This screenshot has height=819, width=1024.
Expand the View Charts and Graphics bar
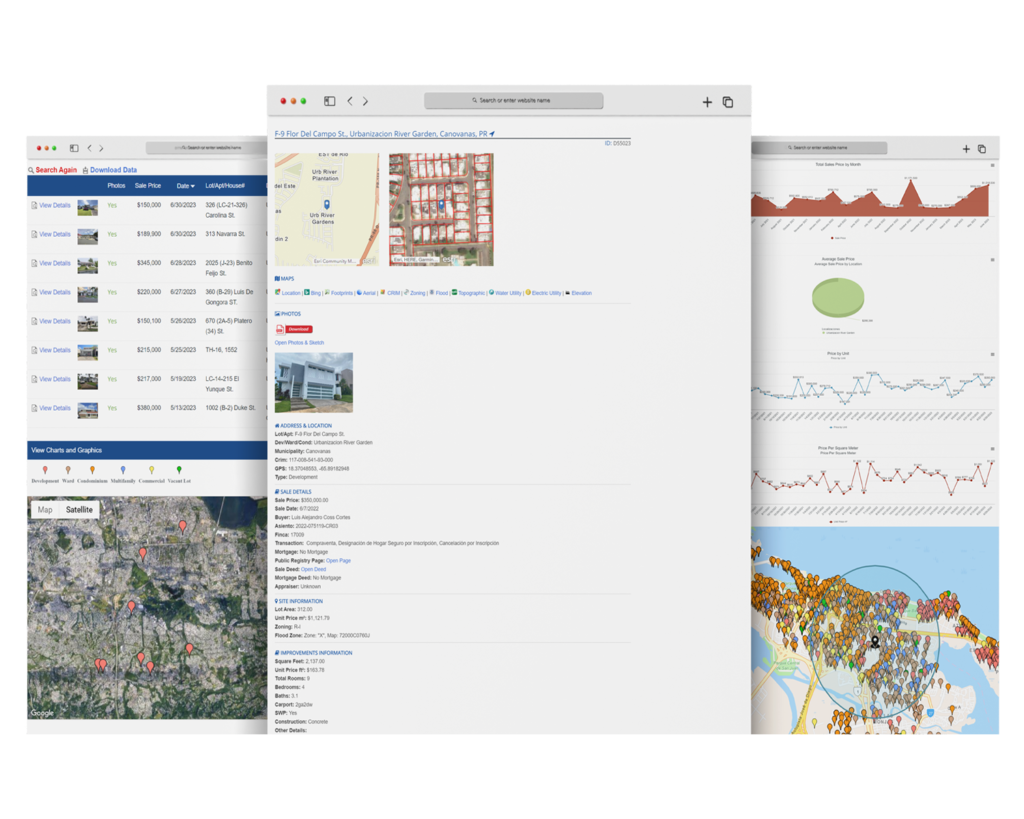(x=66, y=451)
